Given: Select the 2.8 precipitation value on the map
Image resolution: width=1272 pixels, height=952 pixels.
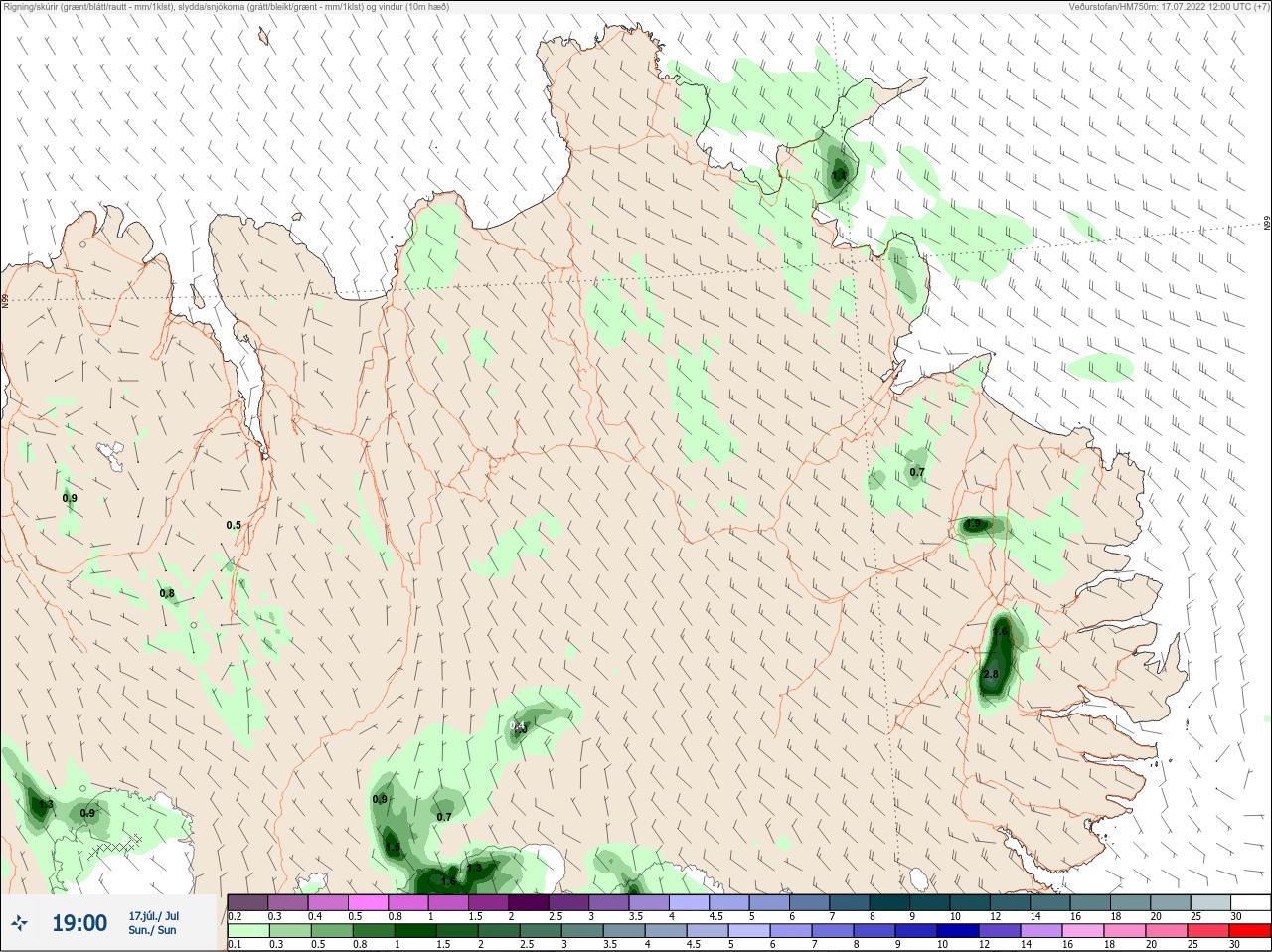Looking at the screenshot, I should pos(991,674).
